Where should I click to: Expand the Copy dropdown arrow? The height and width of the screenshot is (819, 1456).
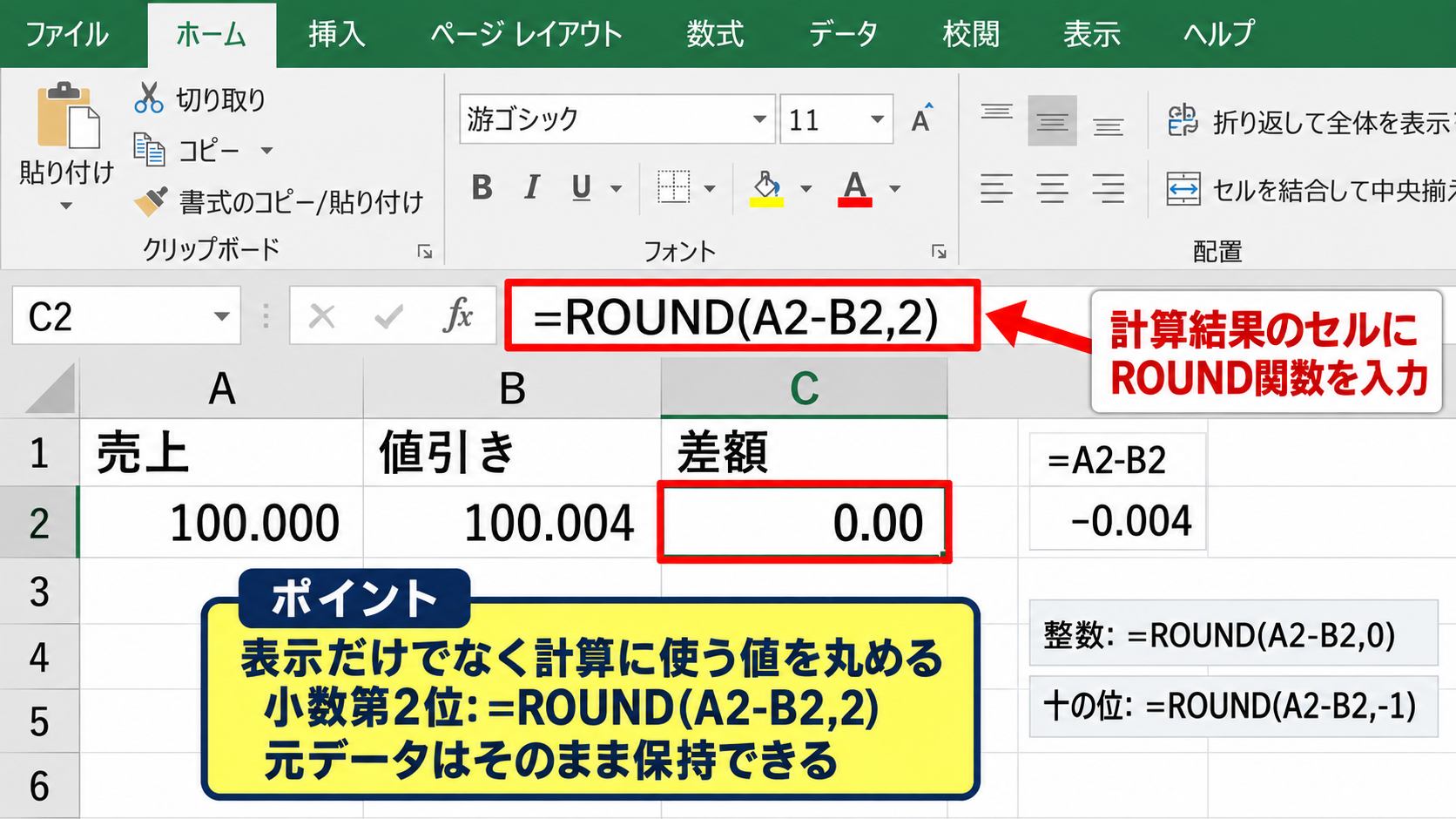tap(266, 151)
